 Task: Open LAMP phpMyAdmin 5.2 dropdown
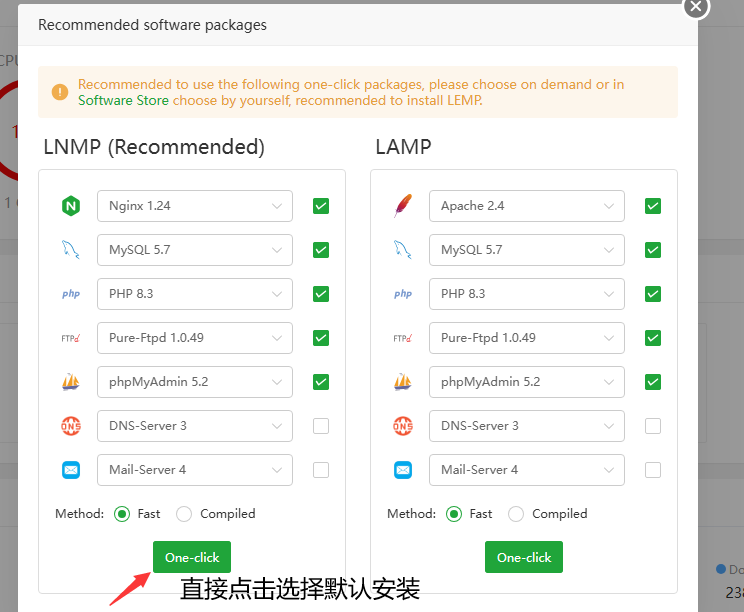(527, 382)
